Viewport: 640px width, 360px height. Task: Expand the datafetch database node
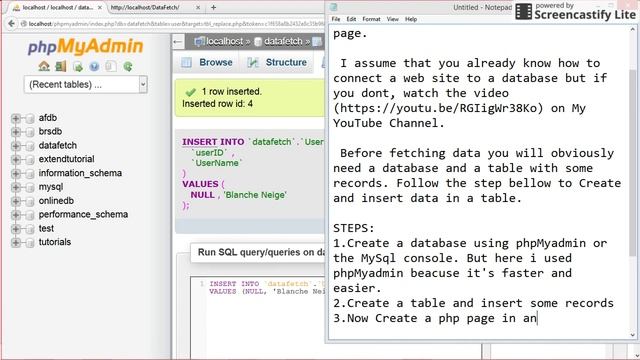16,146
